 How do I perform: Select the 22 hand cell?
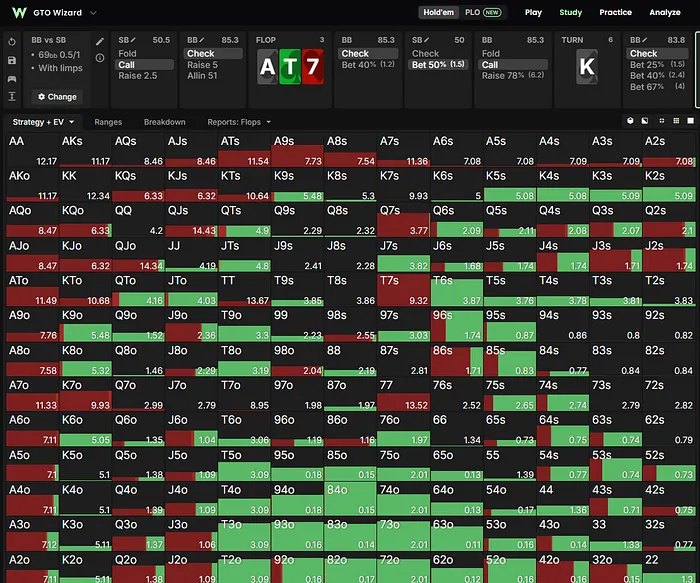(669, 568)
